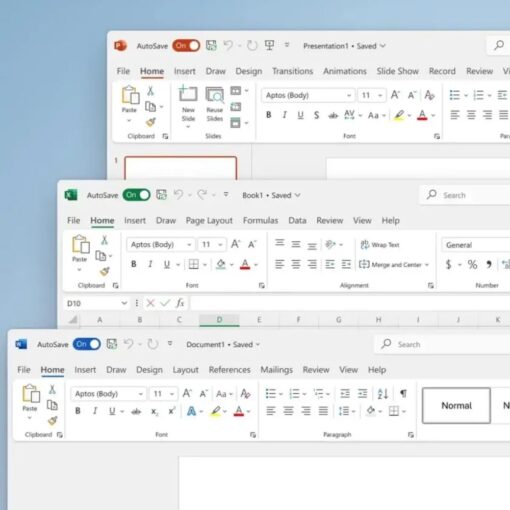
Task: Click the Excel save icon
Action: point(161,195)
